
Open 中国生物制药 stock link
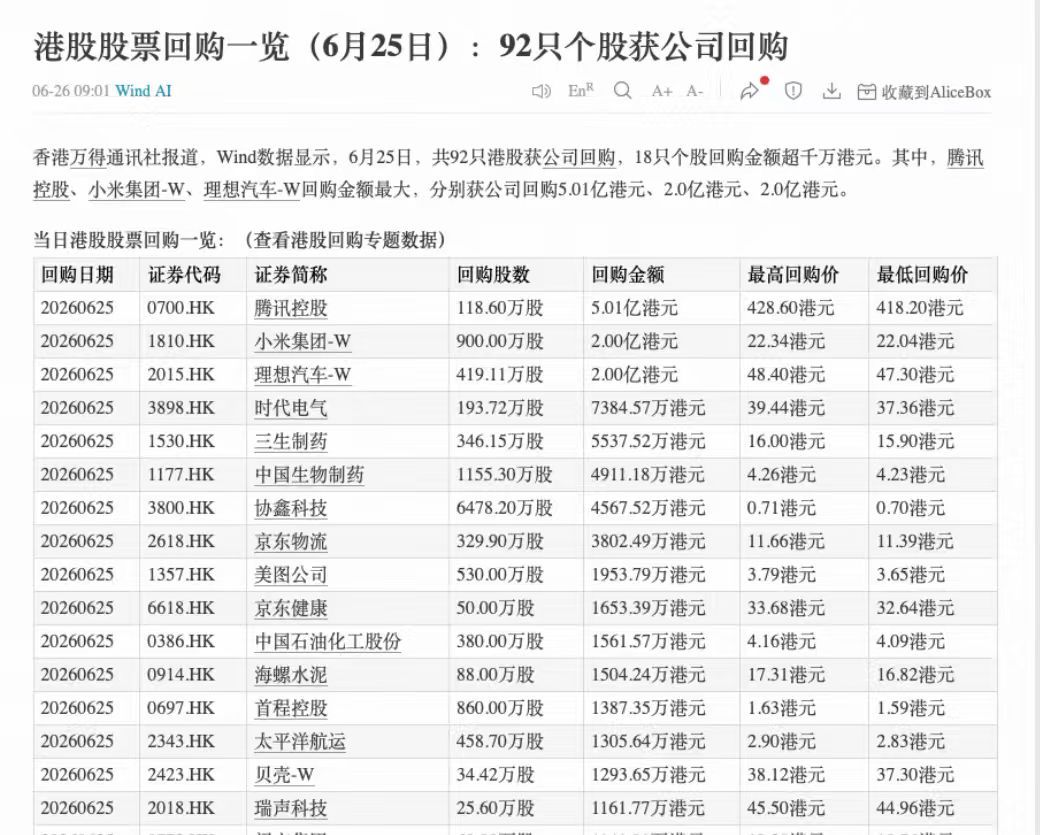(x=309, y=475)
